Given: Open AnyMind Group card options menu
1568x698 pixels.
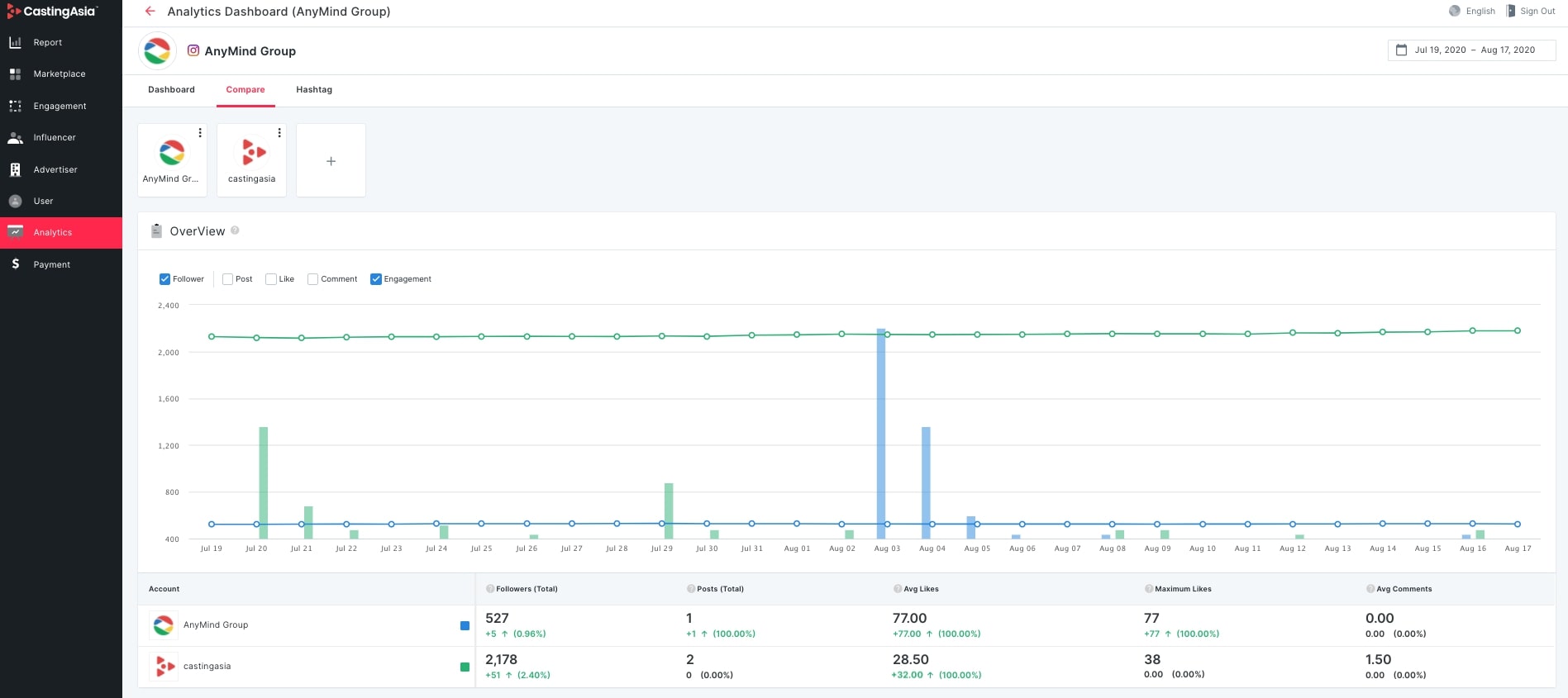Looking at the screenshot, I should [200, 133].
